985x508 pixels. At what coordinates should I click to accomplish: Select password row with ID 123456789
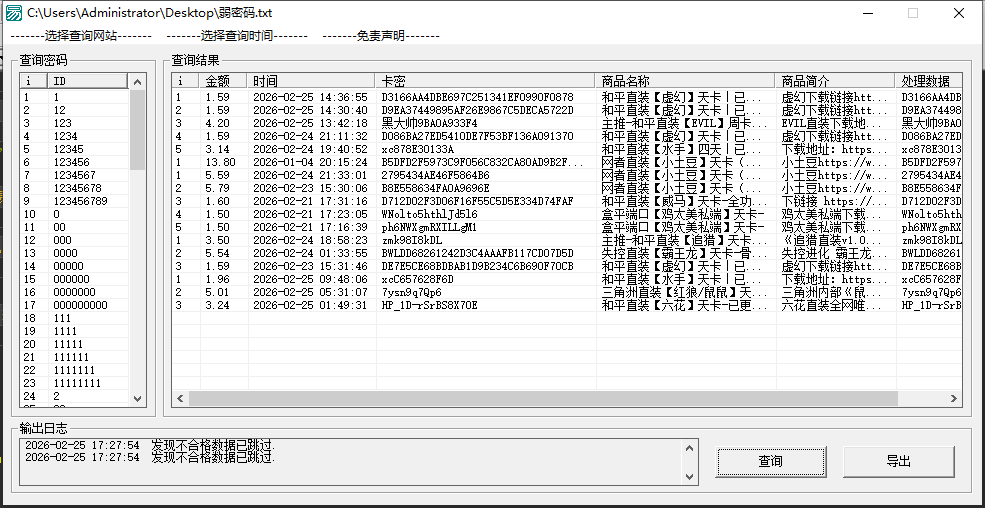tap(75, 201)
